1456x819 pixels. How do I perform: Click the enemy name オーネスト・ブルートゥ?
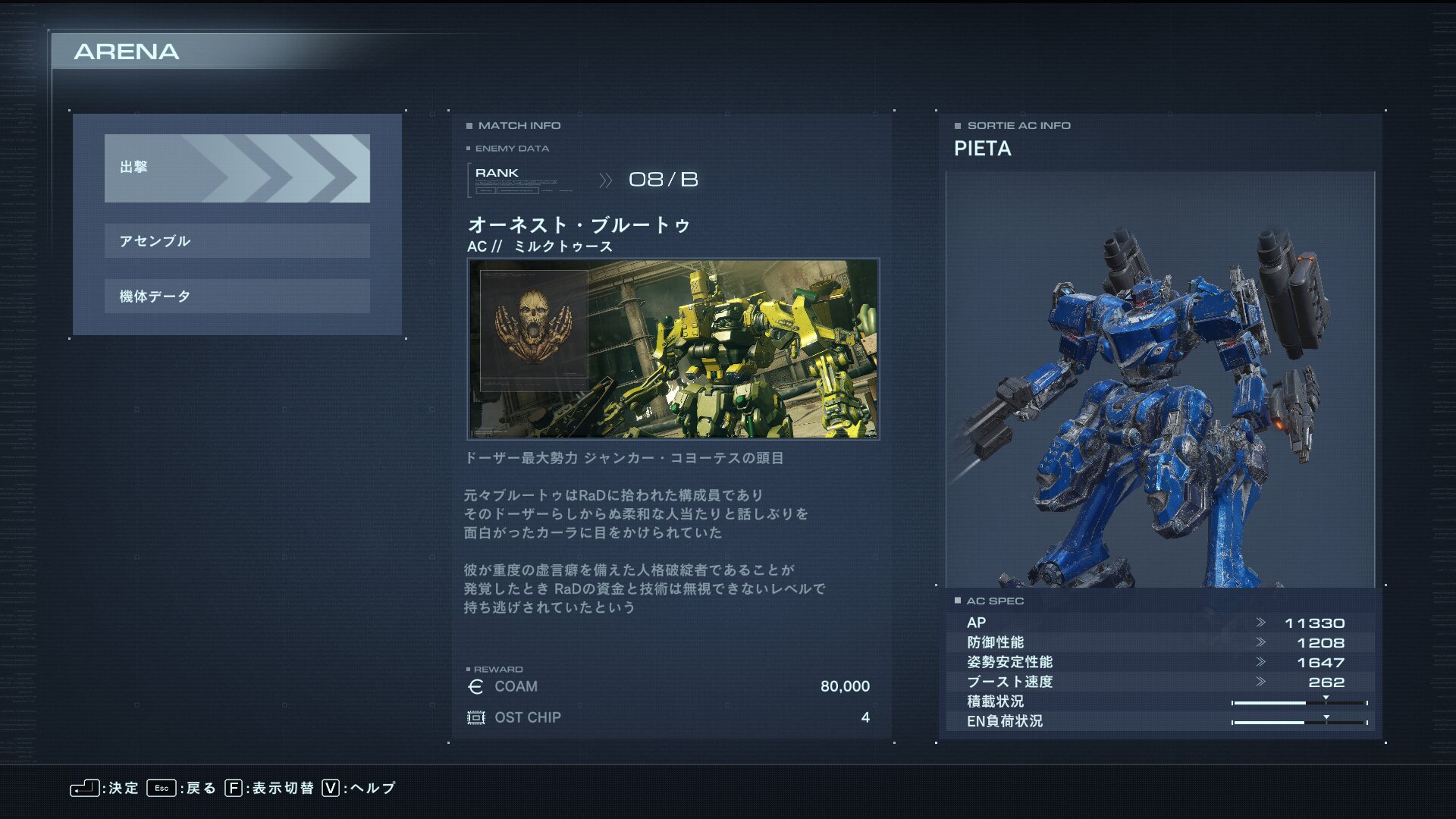579,225
